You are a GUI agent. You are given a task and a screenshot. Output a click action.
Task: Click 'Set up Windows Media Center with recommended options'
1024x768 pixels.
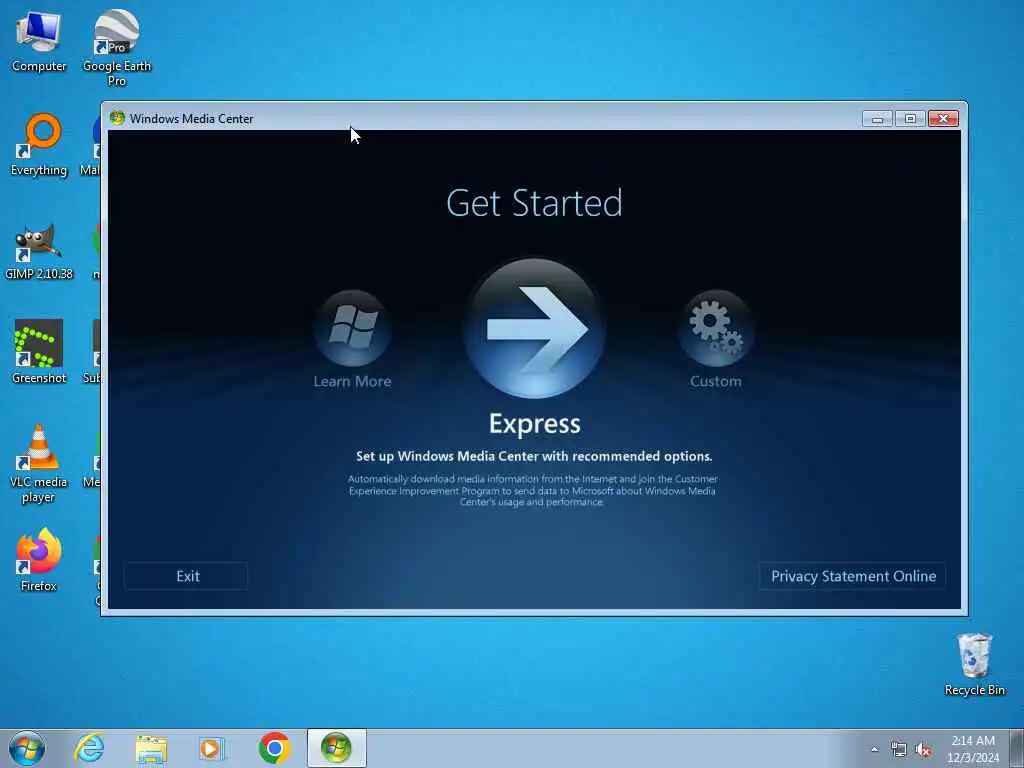pos(534,456)
